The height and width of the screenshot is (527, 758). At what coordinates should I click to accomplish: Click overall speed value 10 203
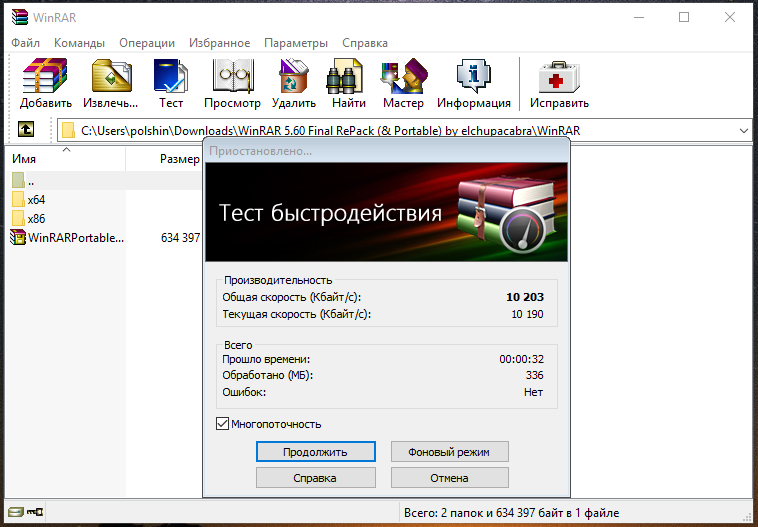(x=525, y=297)
